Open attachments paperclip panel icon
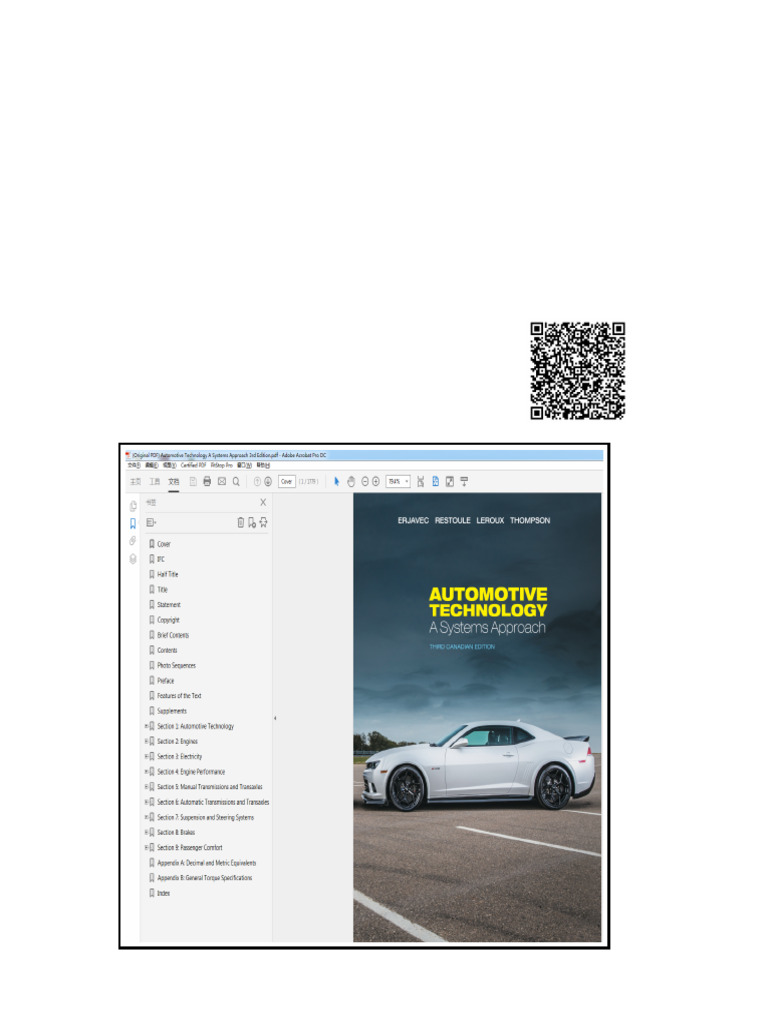 (133, 541)
